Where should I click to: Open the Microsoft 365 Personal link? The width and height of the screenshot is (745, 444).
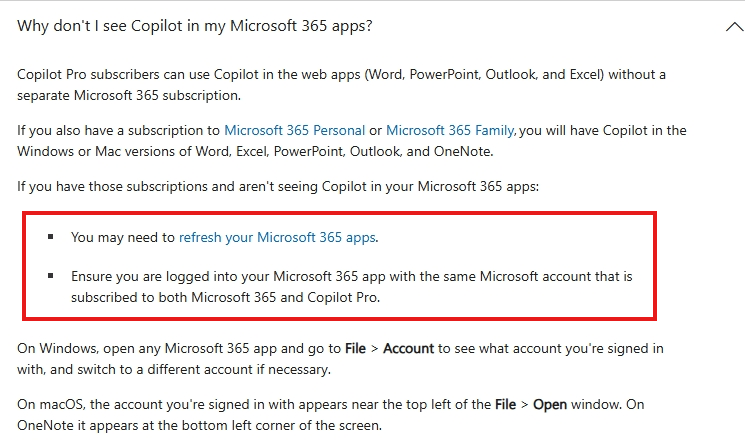tap(294, 130)
